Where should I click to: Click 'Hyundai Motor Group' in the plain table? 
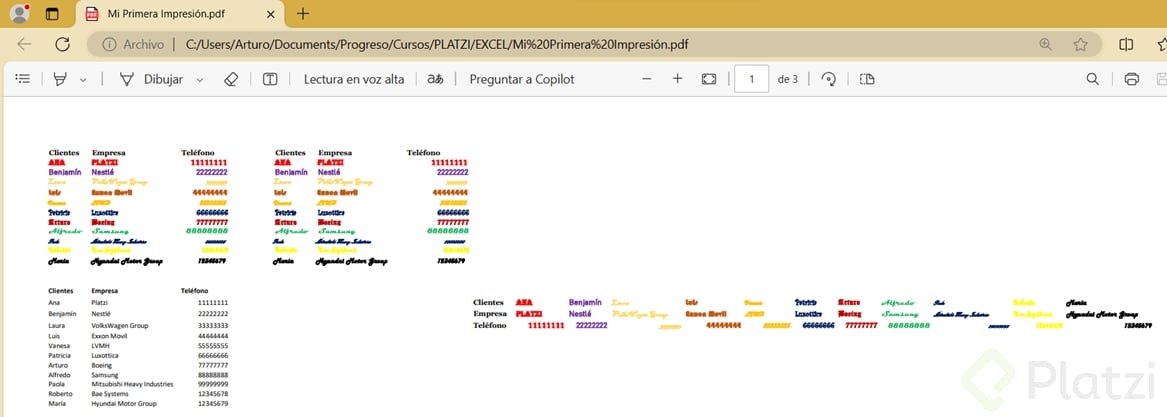coord(124,404)
